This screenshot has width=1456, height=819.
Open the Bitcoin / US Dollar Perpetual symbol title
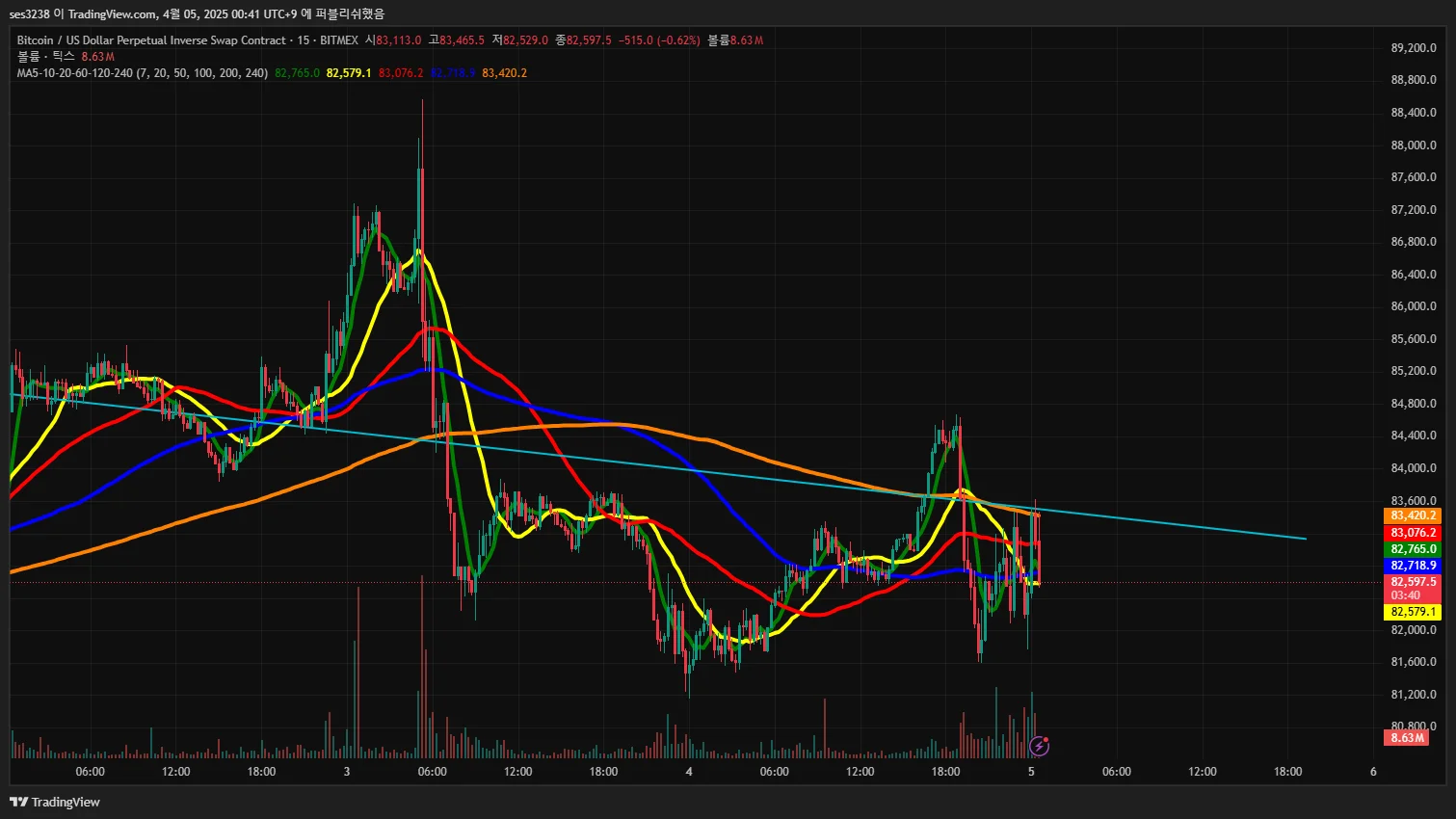151,40
